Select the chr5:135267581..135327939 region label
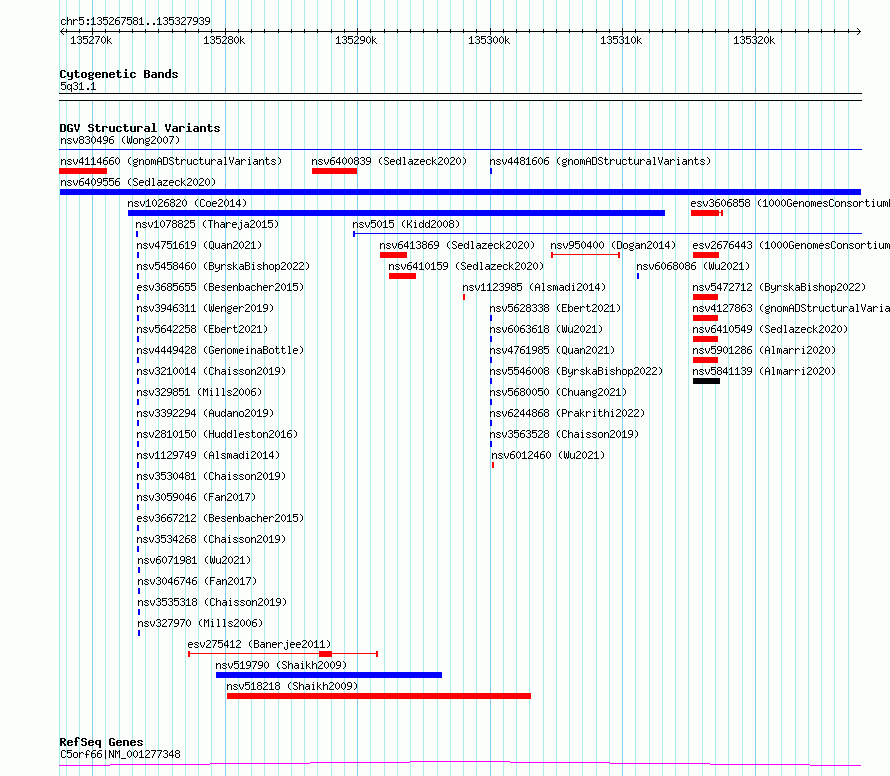Image resolution: width=890 pixels, height=776 pixels. [x=135, y=21]
